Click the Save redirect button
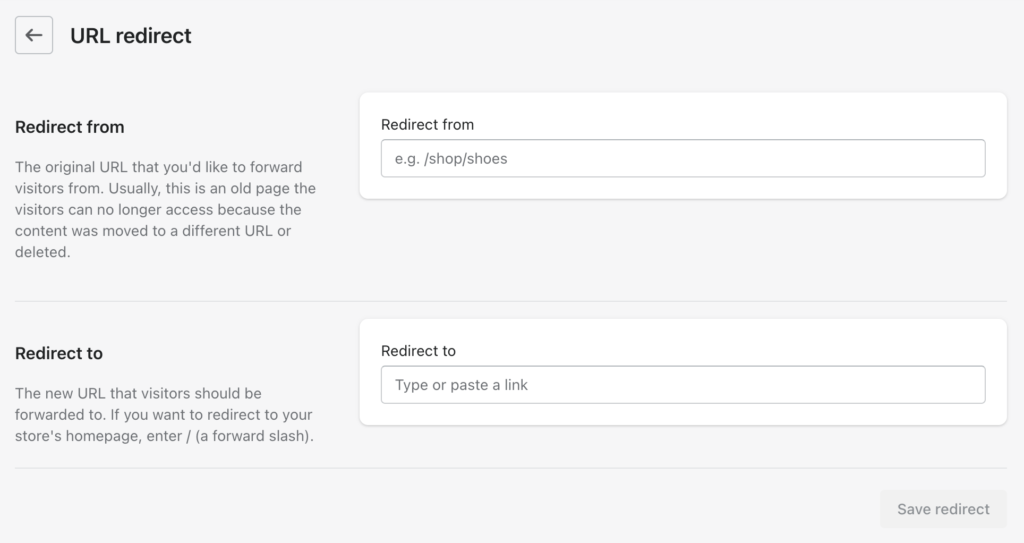The height and width of the screenshot is (543, 1024). point(943,509)
